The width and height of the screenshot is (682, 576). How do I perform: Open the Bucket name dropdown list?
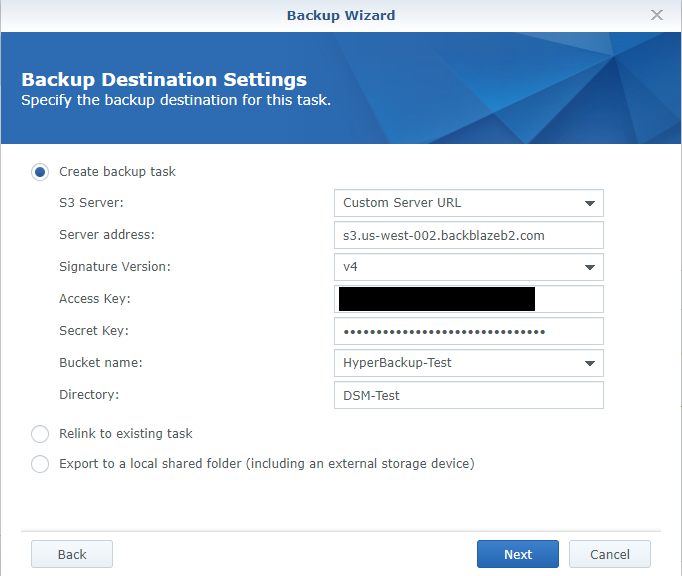590,363
